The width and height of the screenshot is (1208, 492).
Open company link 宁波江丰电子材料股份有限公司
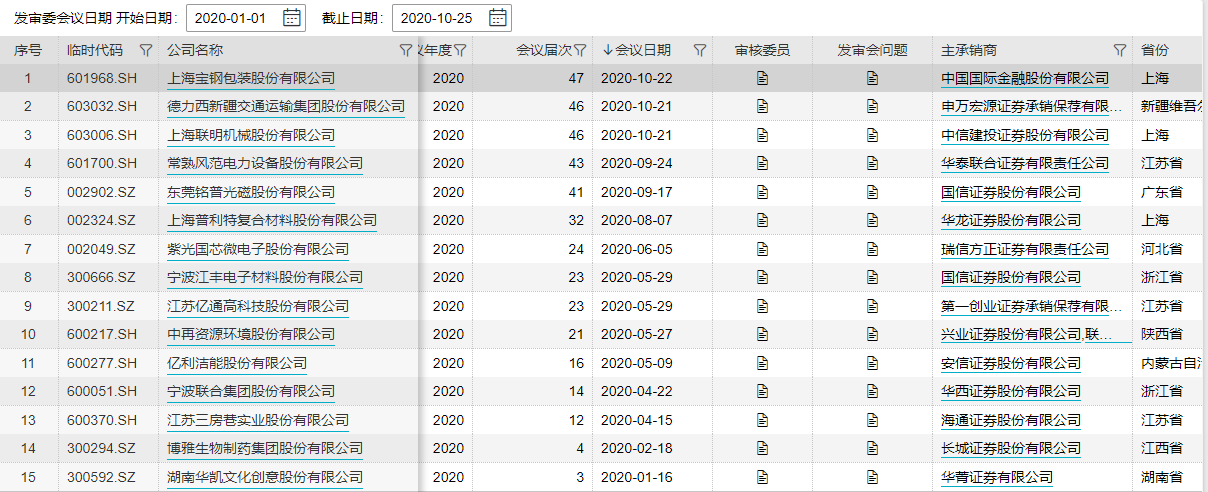pos(265,277)
